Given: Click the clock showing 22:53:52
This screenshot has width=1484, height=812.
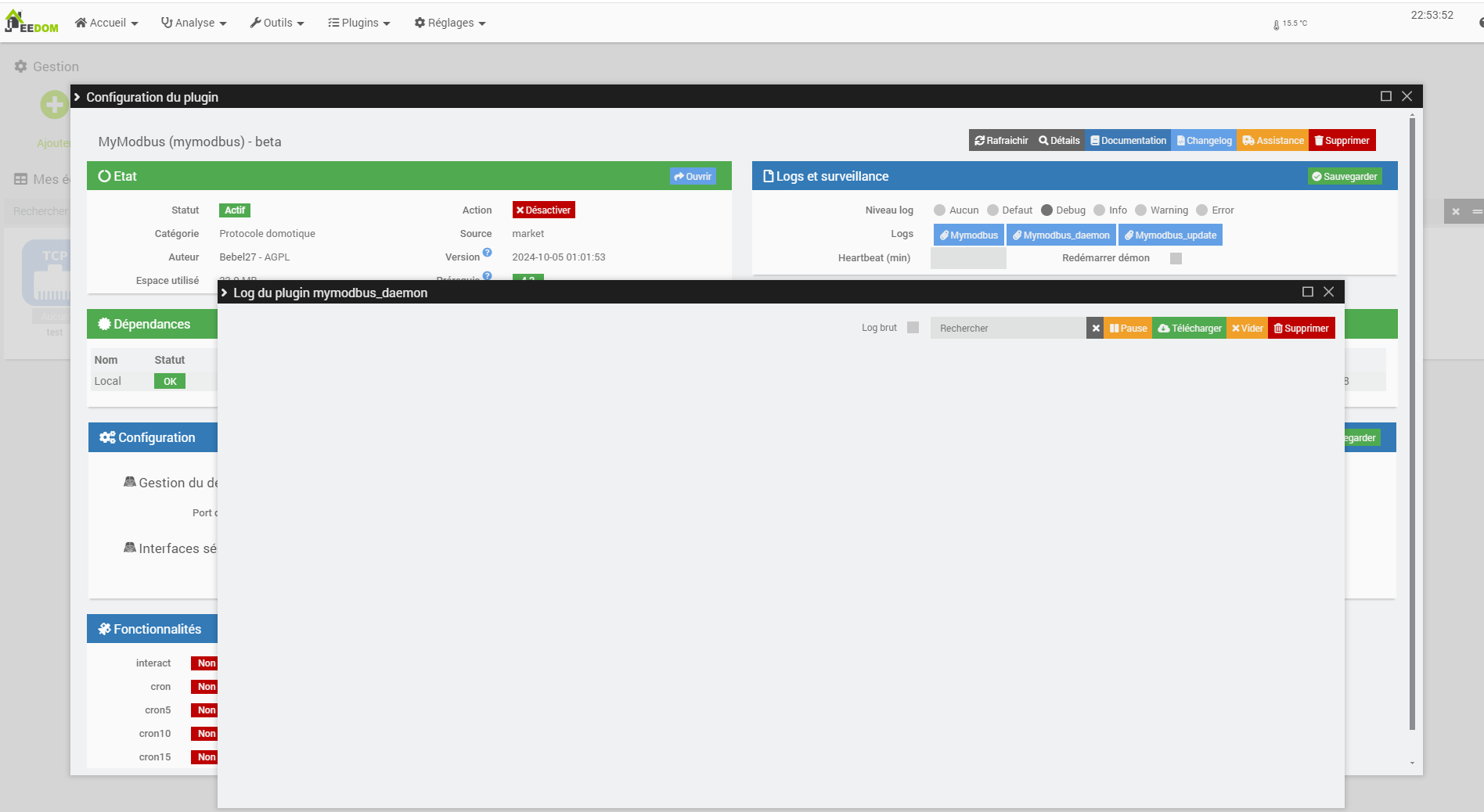Looking at the screenshot, I should tap(1432, 15).
